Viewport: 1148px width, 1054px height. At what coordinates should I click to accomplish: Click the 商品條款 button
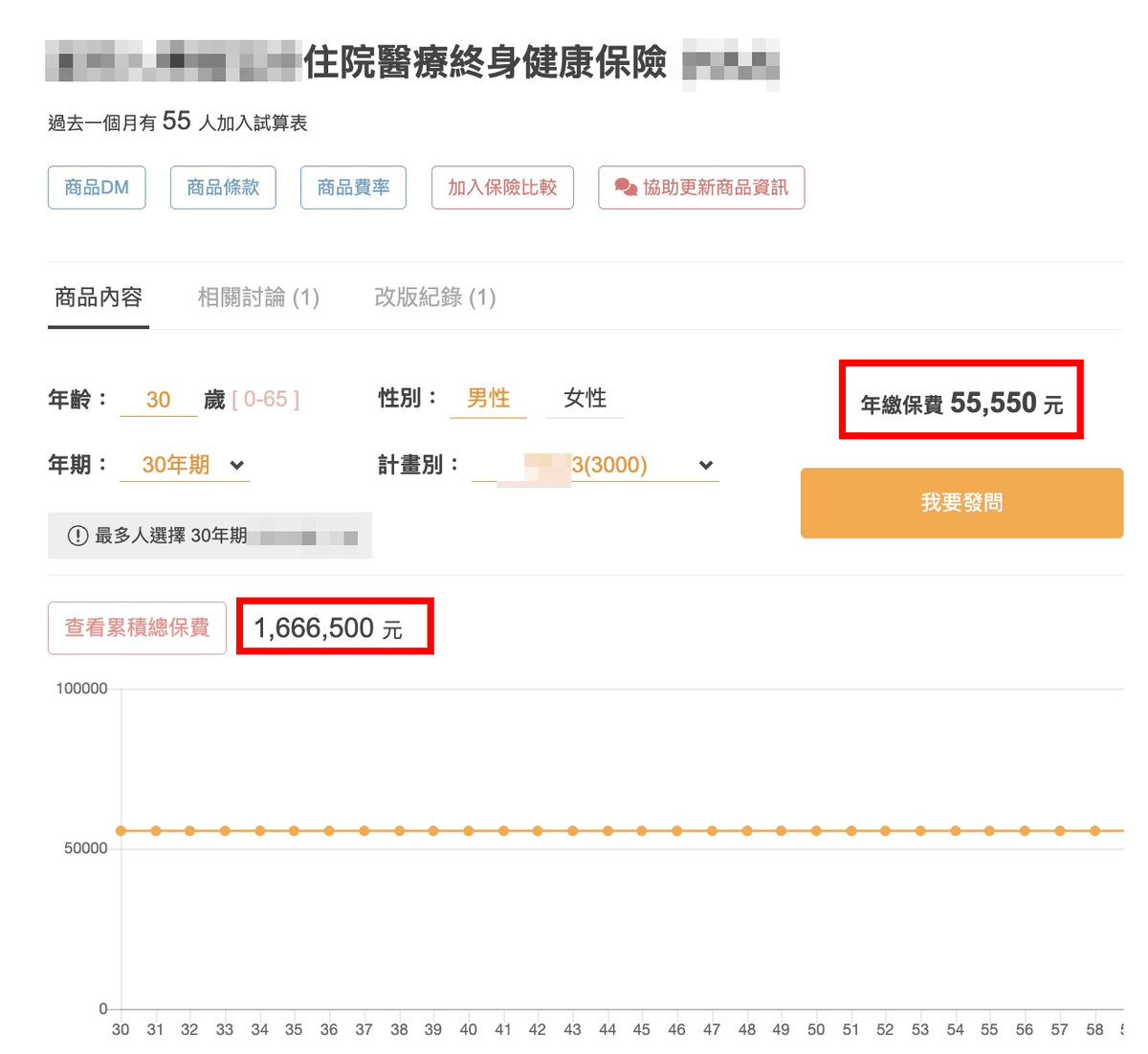223,187
